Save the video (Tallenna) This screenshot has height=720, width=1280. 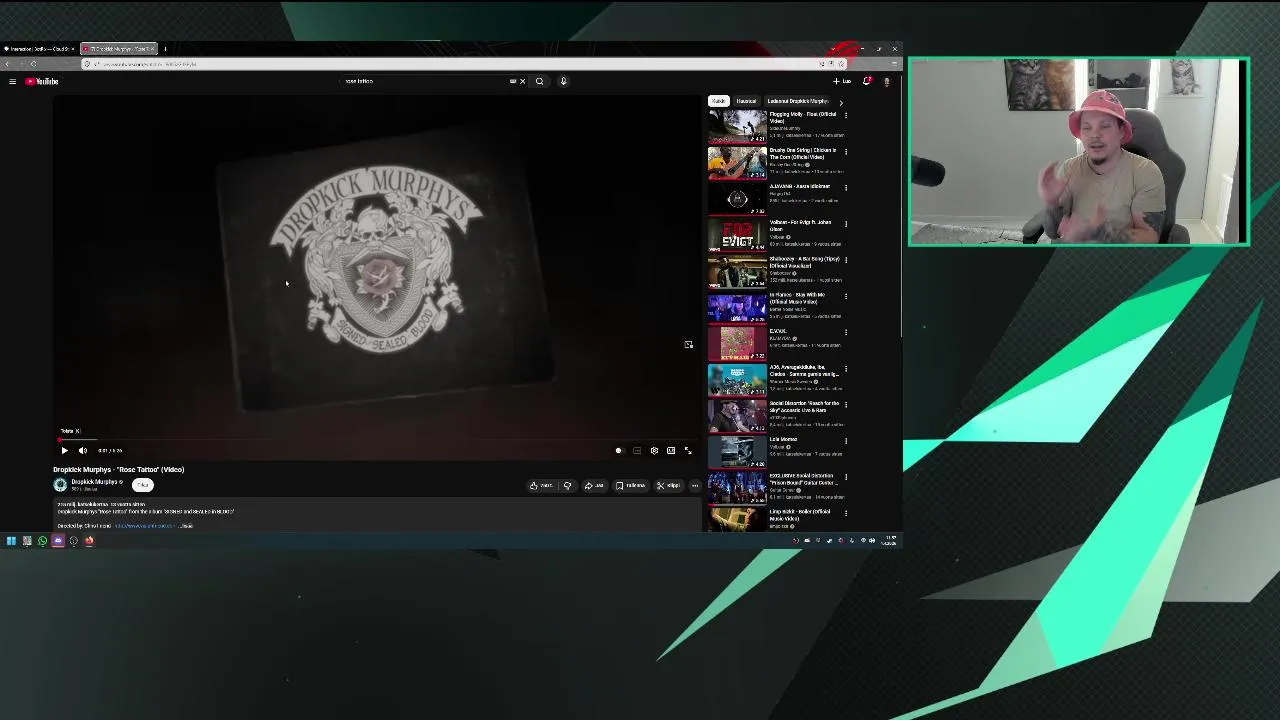631,486
